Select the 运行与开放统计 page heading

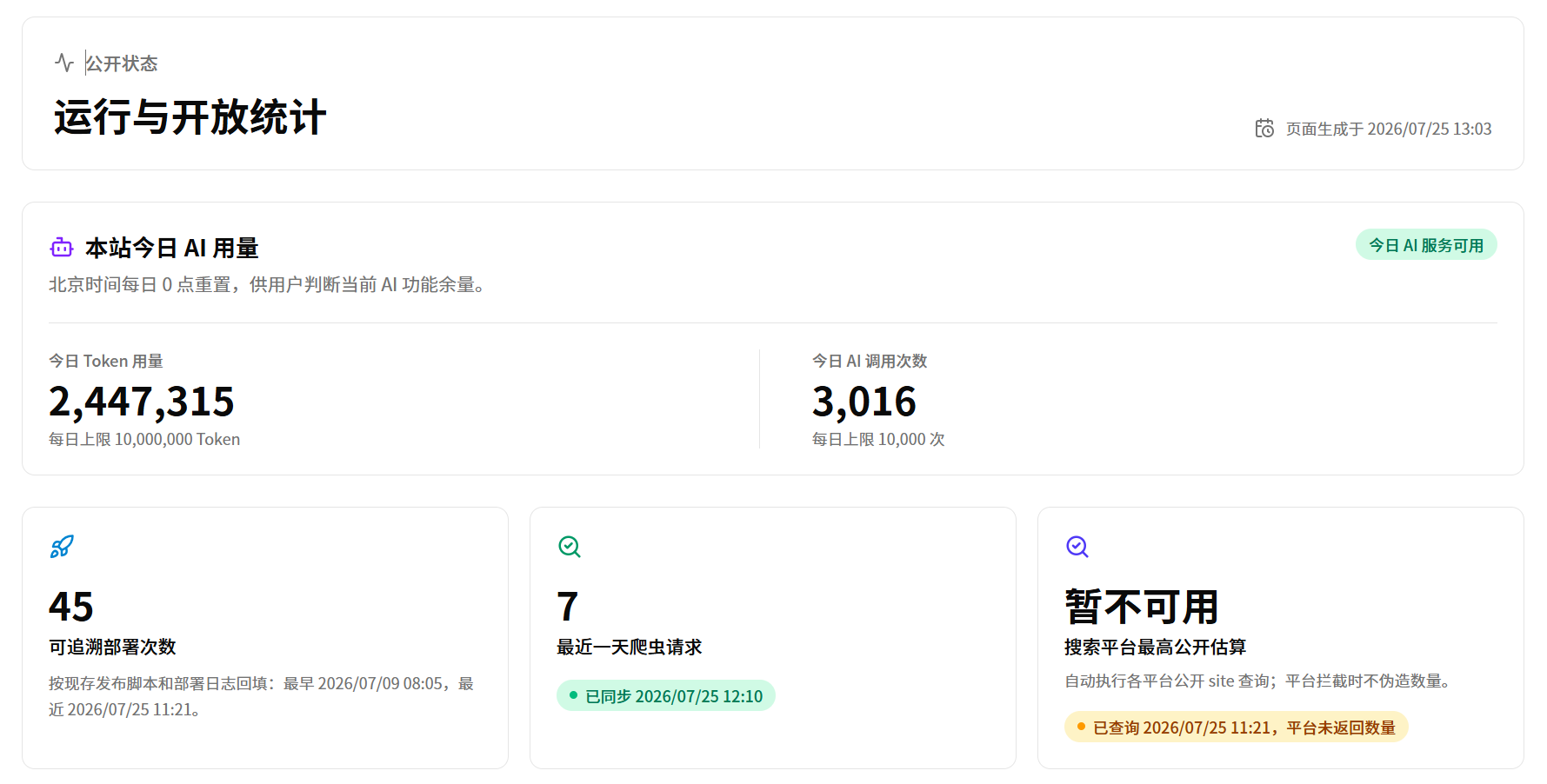(x=190, y=117)
